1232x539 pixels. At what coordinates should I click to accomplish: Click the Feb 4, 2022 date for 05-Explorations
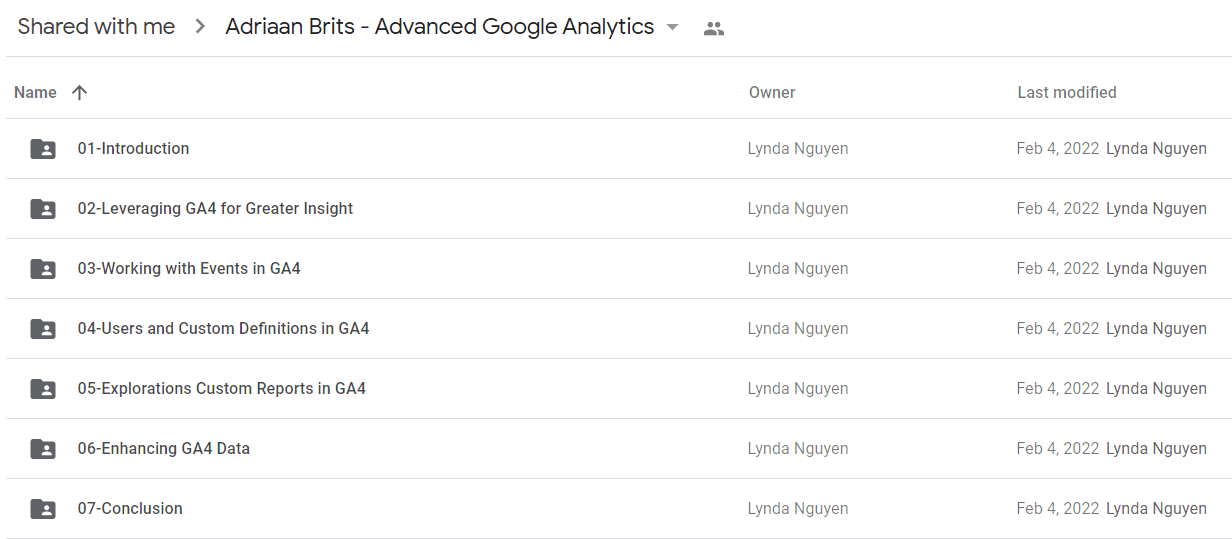click(1058, 388)
